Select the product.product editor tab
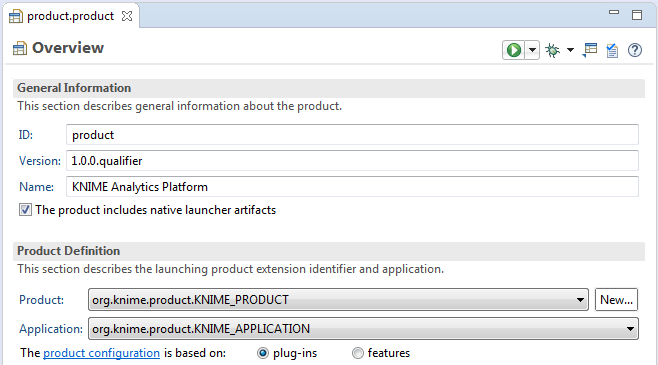 (70, 16)
